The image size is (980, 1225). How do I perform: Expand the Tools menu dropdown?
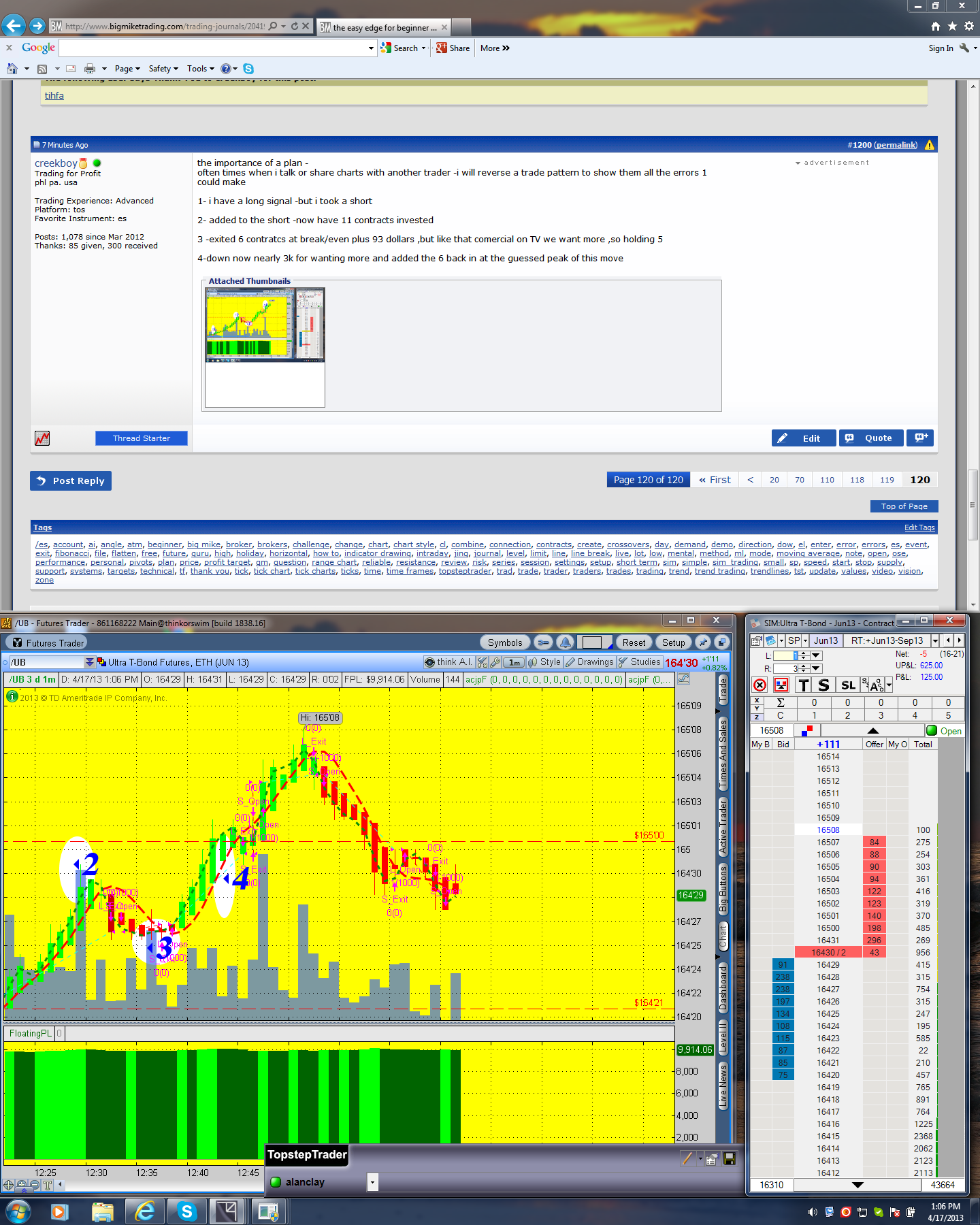(201, 69)
